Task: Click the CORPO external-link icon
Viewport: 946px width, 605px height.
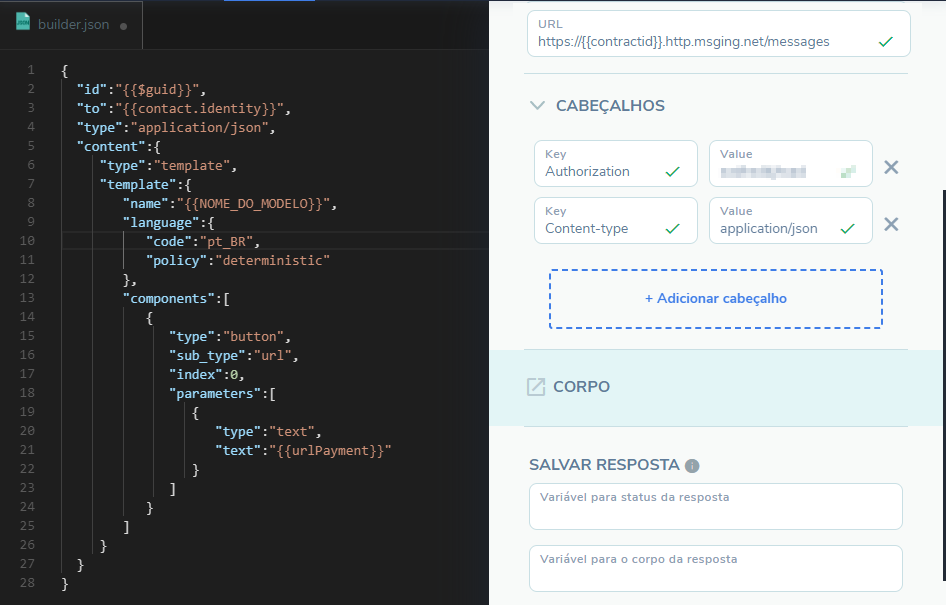Action: [536, 387]
